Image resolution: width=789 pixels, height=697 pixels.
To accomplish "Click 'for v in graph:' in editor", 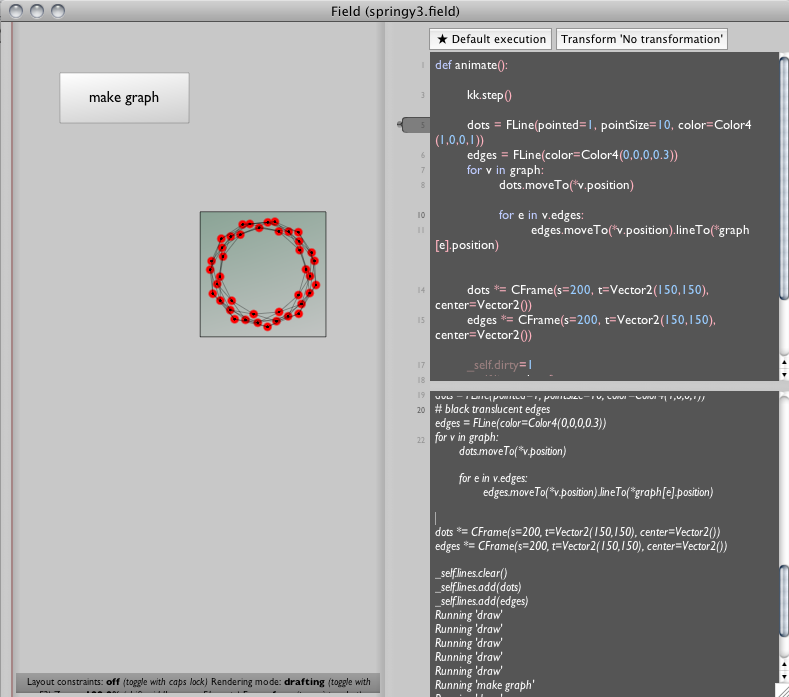I will (x=505, y=170).
